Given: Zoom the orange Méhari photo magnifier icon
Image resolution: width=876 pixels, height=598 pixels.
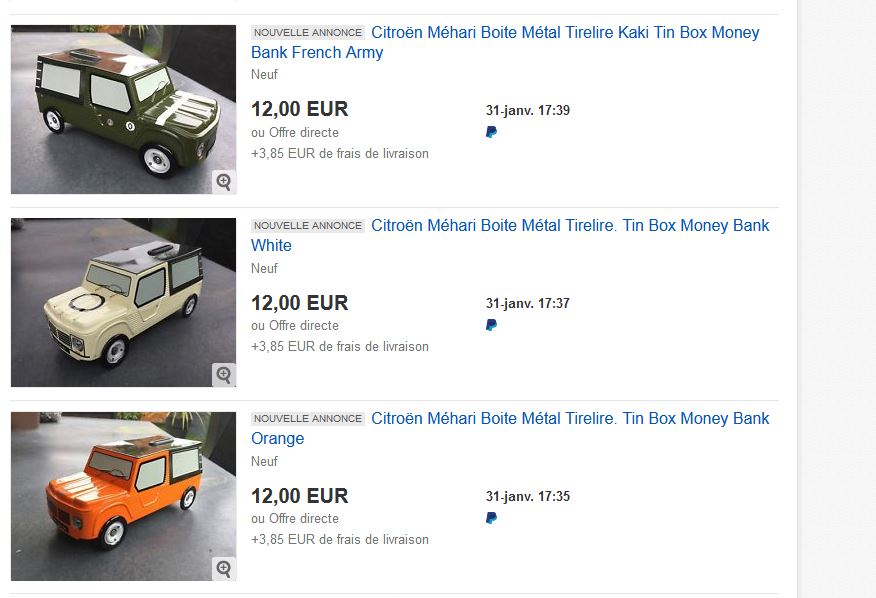Looking at the screenshot, I should point(224,568).
